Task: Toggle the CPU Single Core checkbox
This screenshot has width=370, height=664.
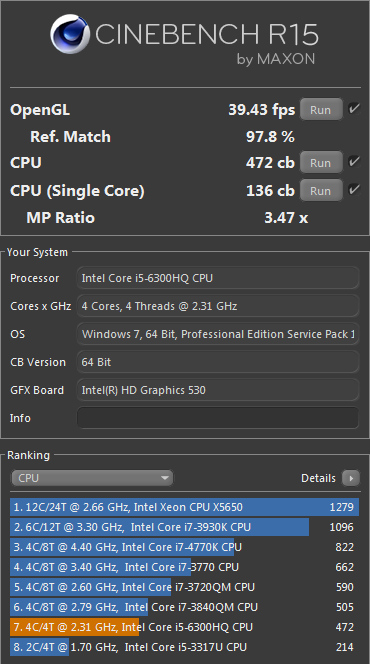Action: point(354,190)
